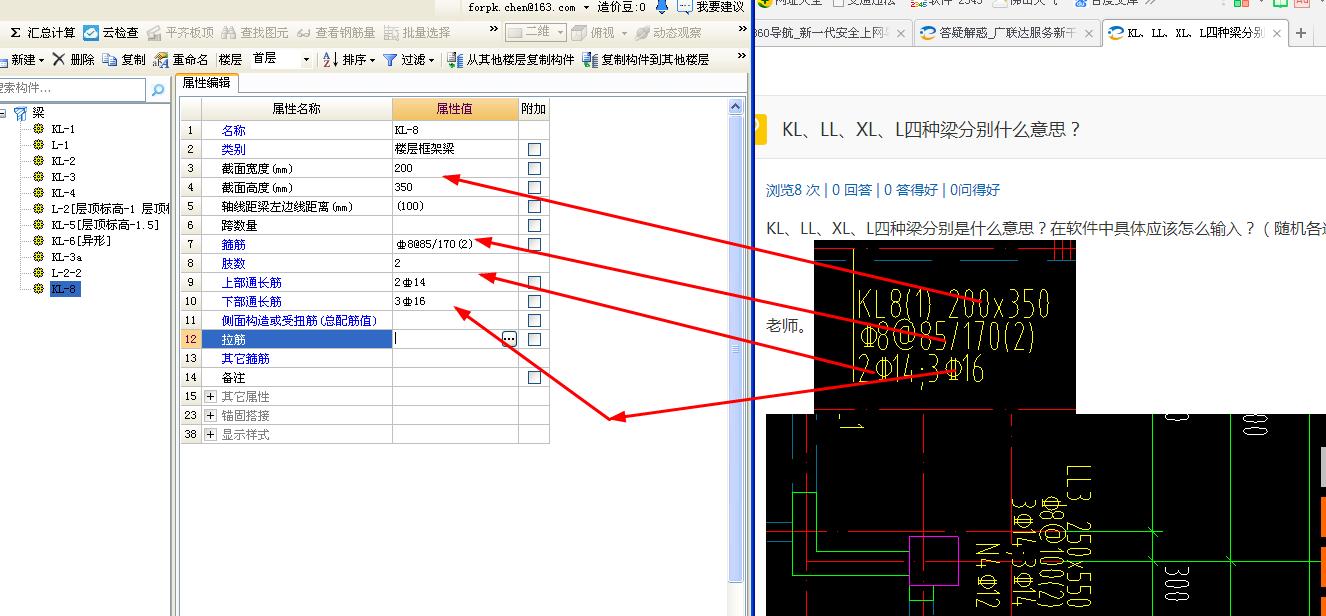The image size is (1326, 616).
Task: Click the 0 回答 link
Action: coord(850,190)
